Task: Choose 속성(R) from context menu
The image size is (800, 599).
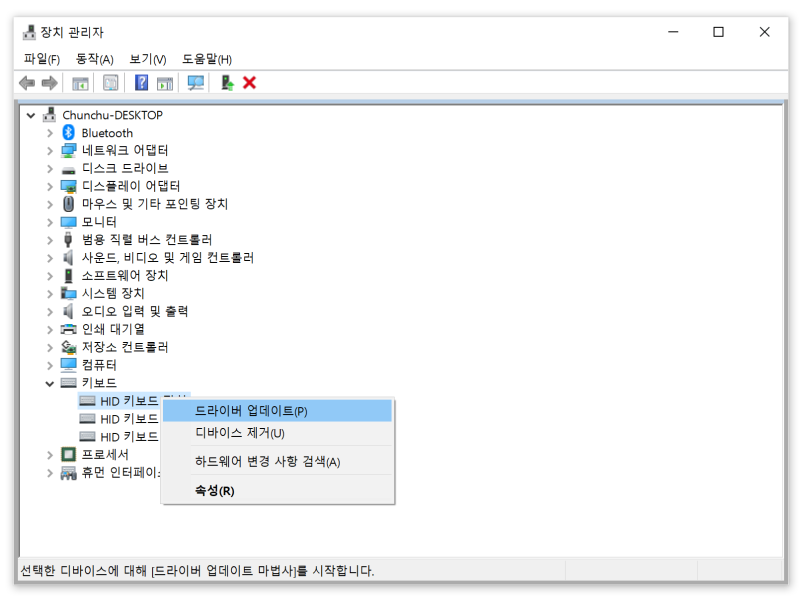Action: coord(278,490)
